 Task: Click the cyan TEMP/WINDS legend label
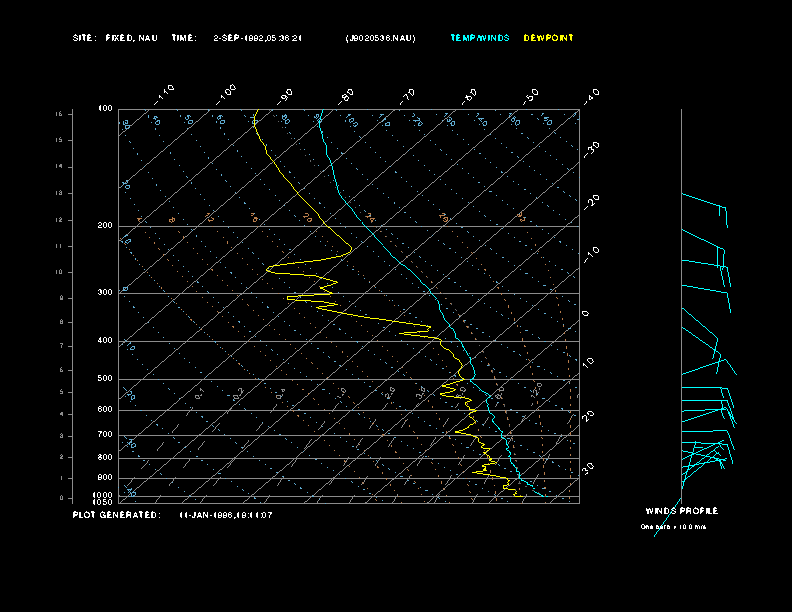pos(480,38)
